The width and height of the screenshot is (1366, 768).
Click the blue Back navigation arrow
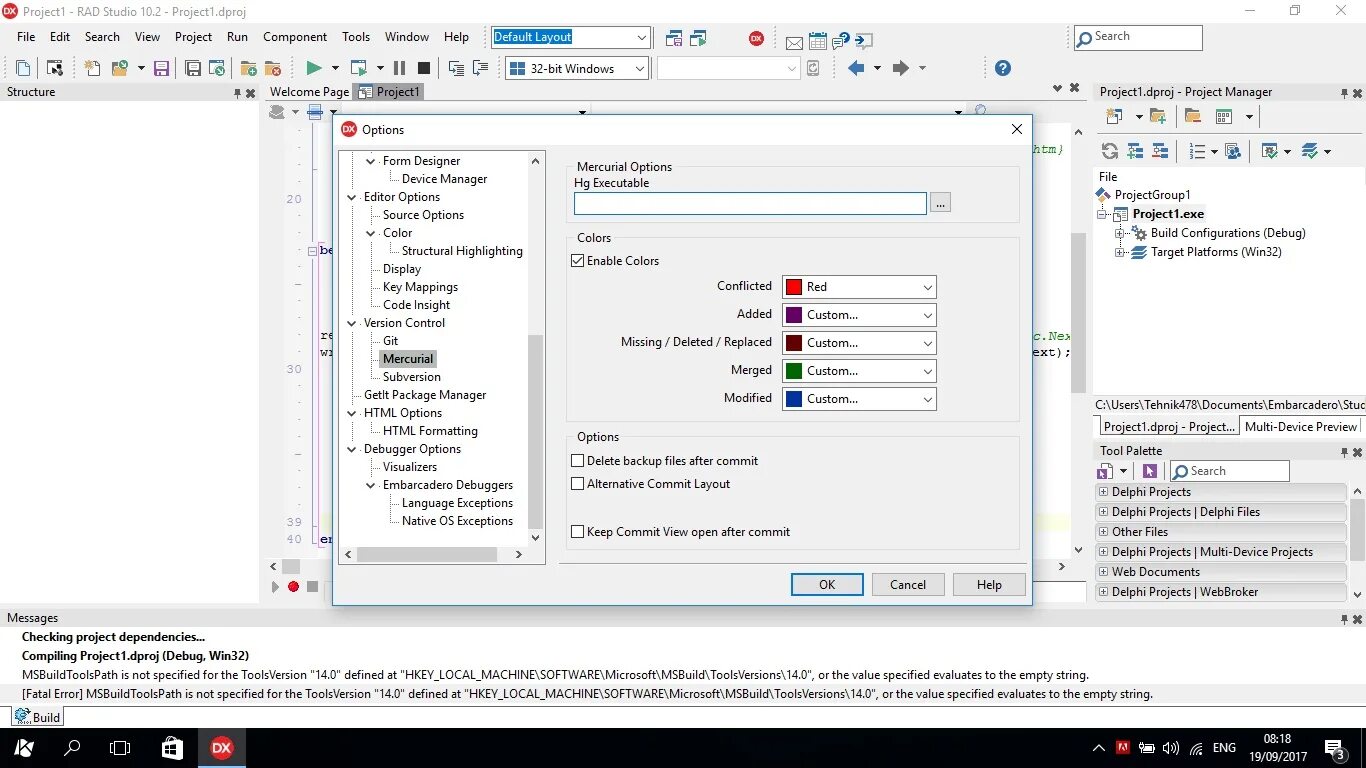click(856, 68)
